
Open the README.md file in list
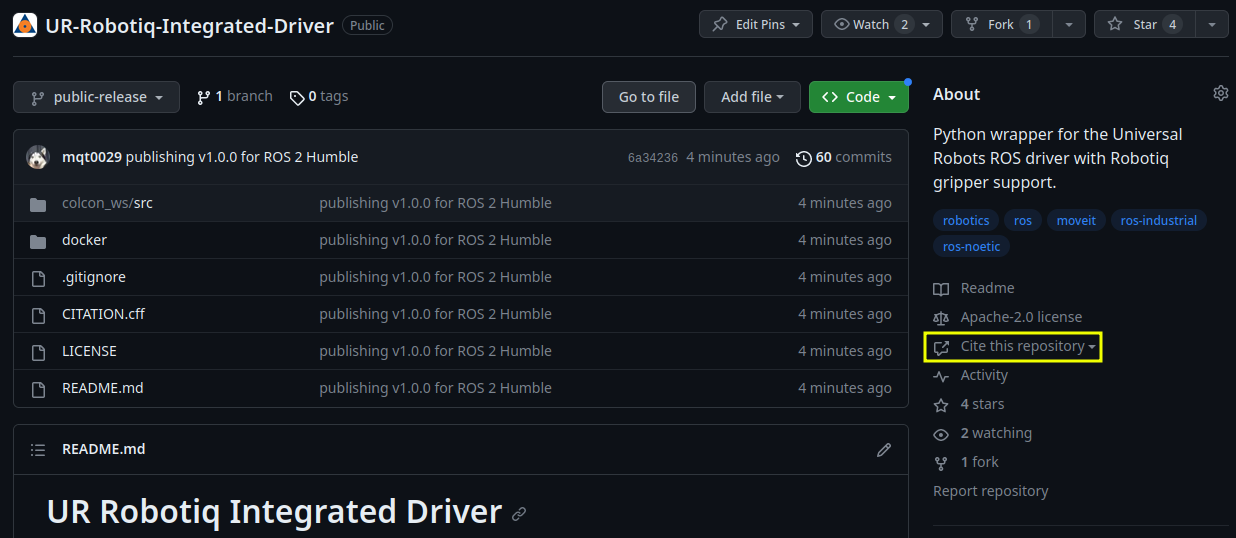103,388
